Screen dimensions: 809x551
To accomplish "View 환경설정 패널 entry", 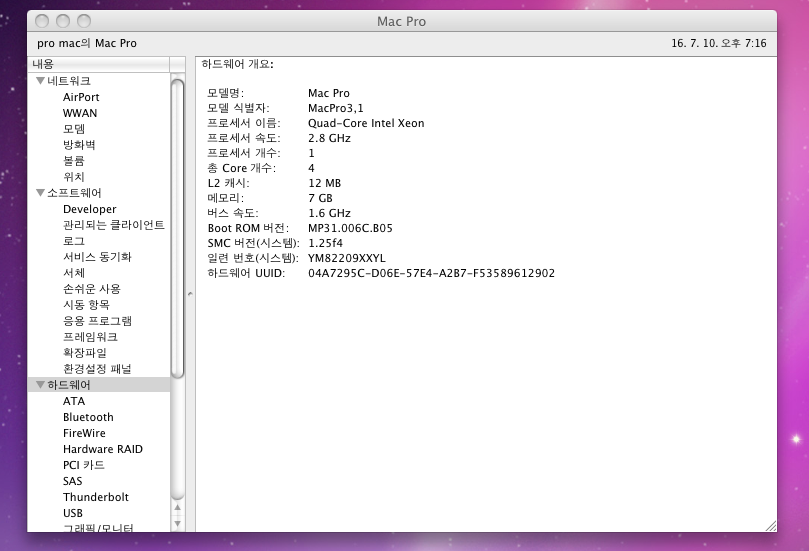I will [97, 369].
